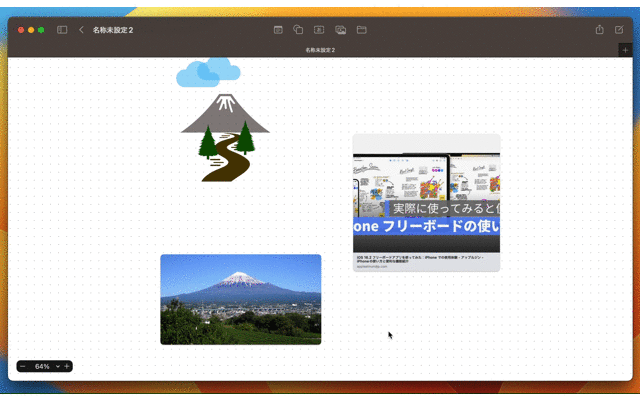Go back with the chevron arrow

81,30
